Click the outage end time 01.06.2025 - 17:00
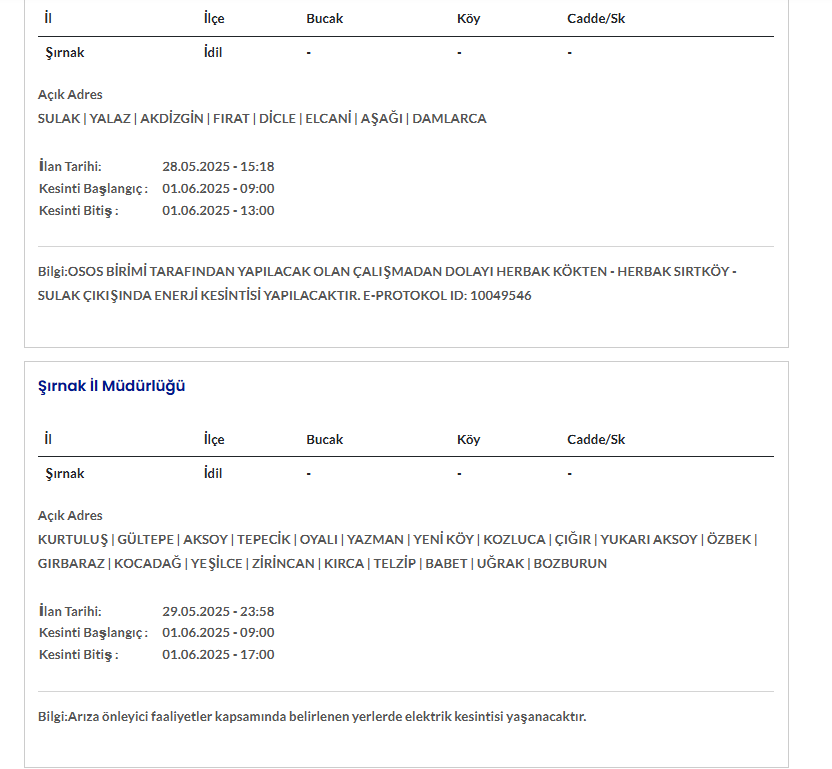 [x=218, y=654]
